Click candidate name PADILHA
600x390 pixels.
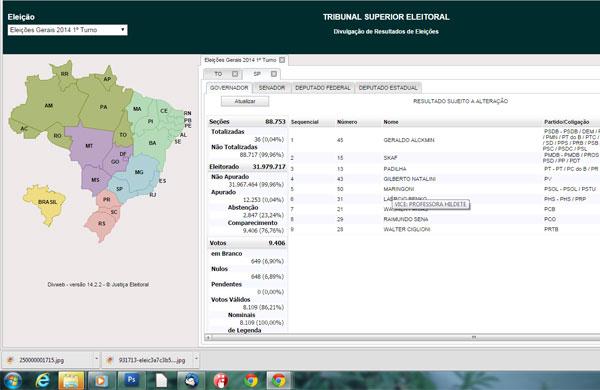point(395,169)
